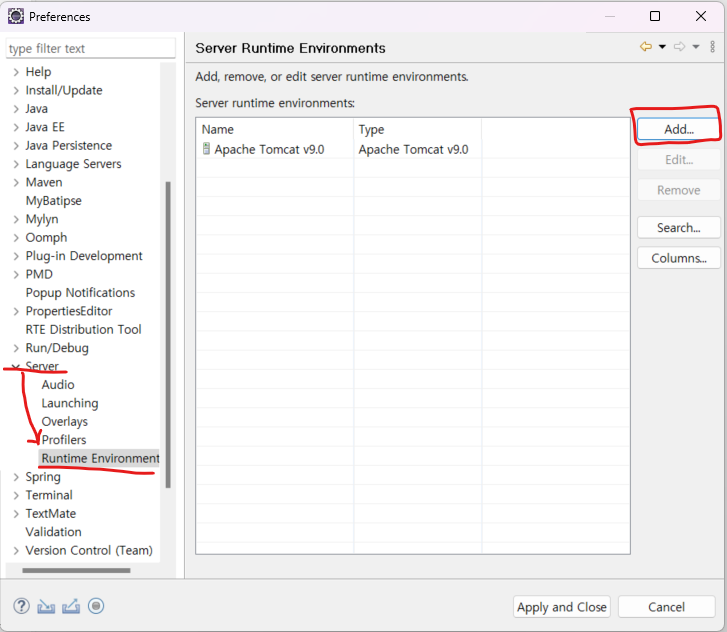Collapse the Server tree node
This screenshot has width=727, height=632.
16,366
